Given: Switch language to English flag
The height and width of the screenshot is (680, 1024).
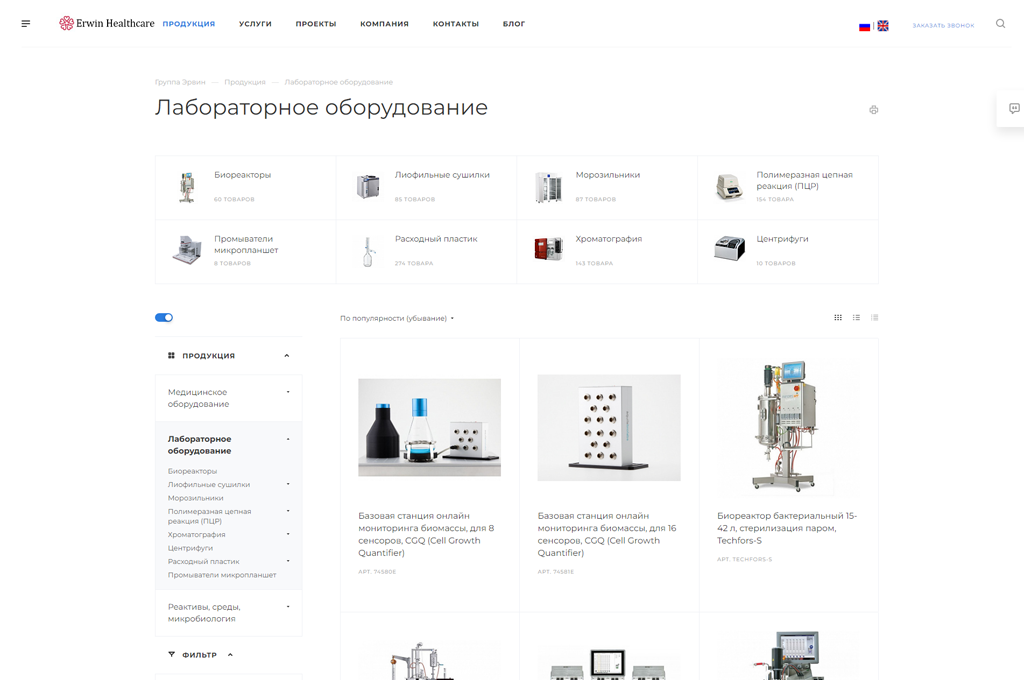Looking at the screenshot, I should pyautogui.click(x=883, y=26).
